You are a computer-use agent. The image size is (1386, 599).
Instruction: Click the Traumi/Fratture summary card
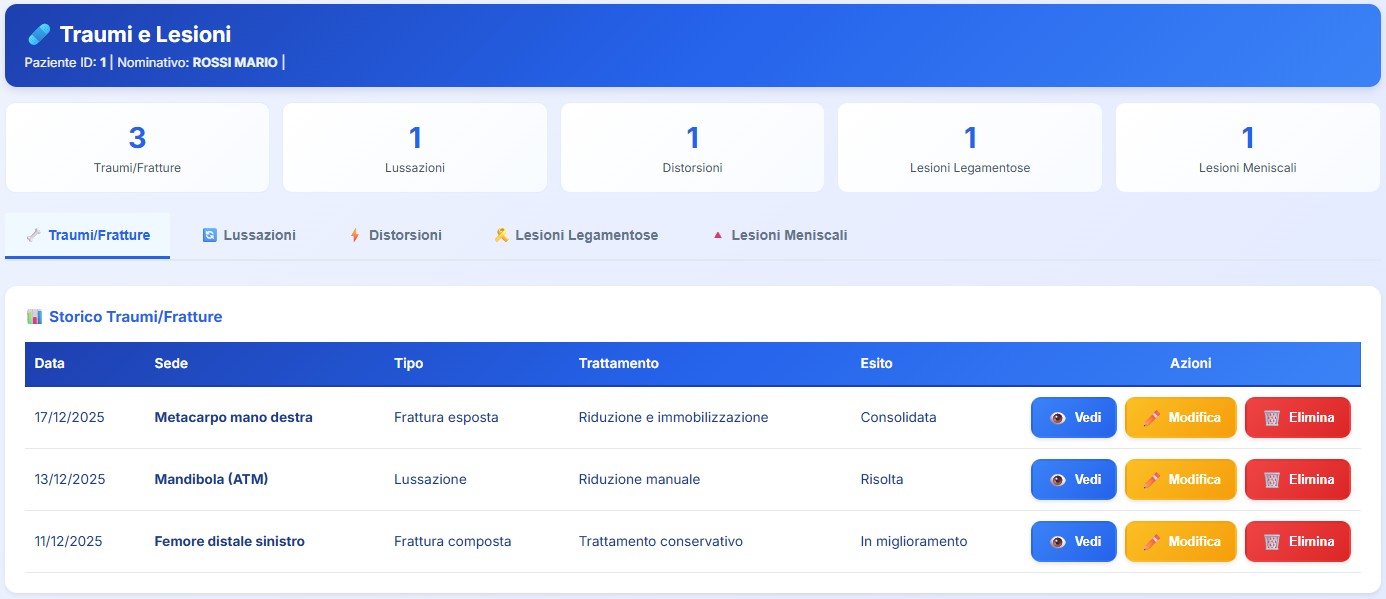[137, 148]
